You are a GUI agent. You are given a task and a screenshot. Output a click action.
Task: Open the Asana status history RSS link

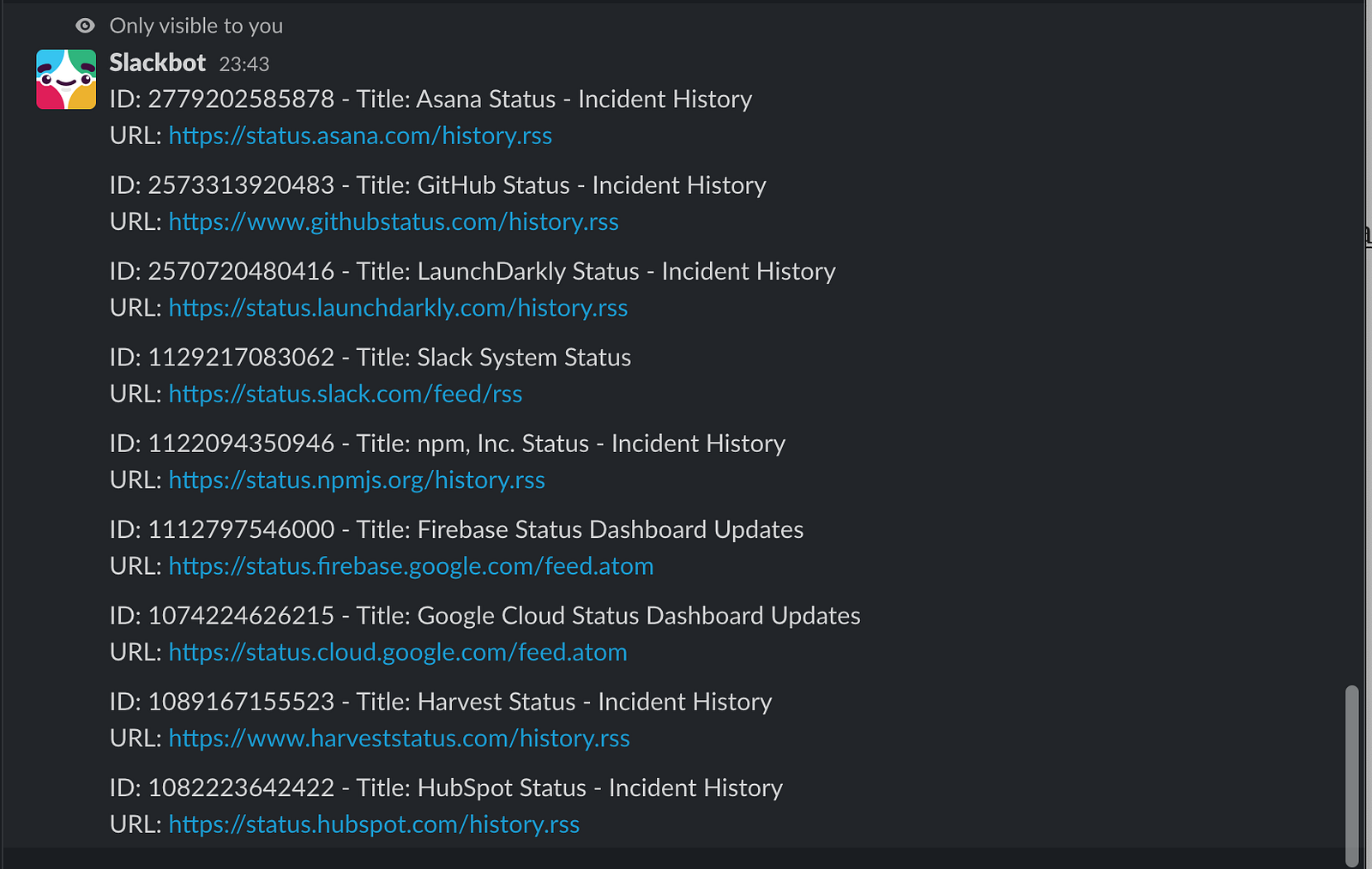click(x=360, y=136)
